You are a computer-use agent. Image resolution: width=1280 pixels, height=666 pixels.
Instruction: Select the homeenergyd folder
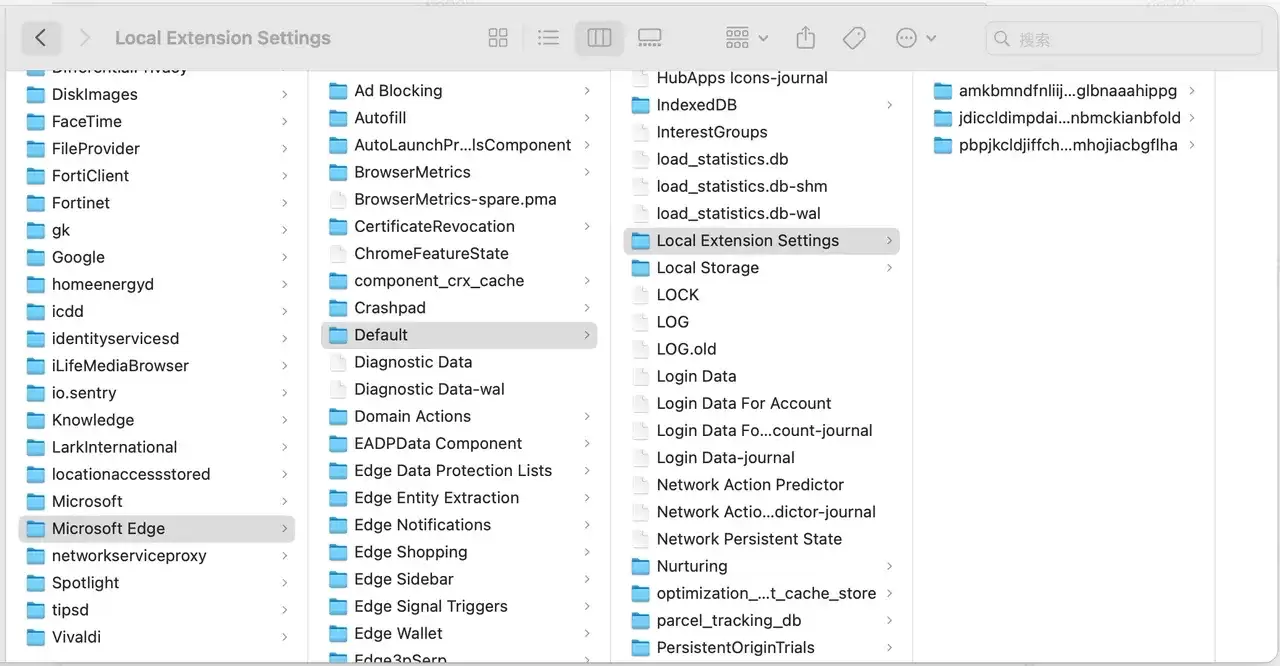[x=157, y=284]
